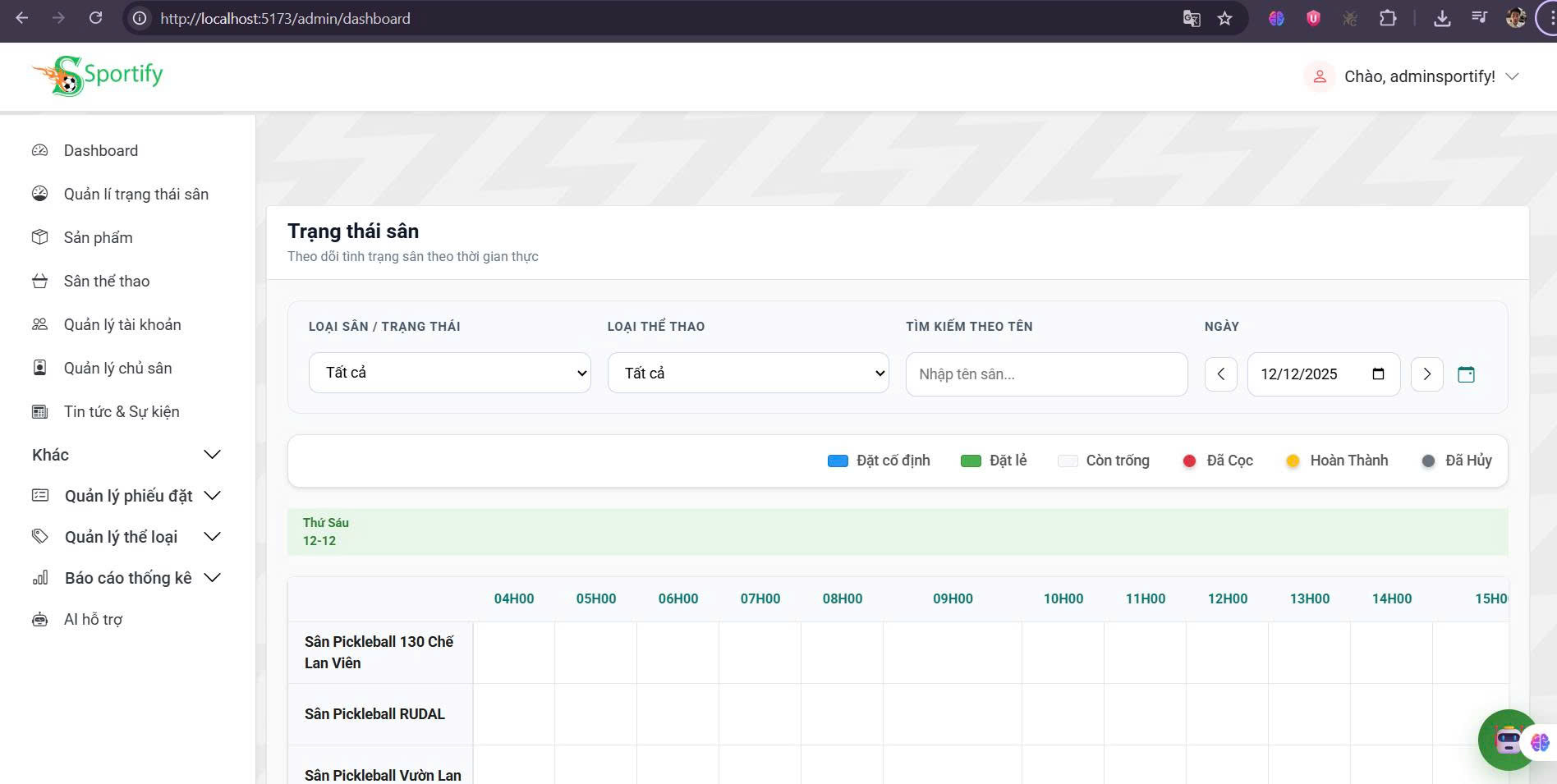Select the Dashboard icon in the sidebar
The width and height of the screenshot is (1557, 784).
[39, 150]
